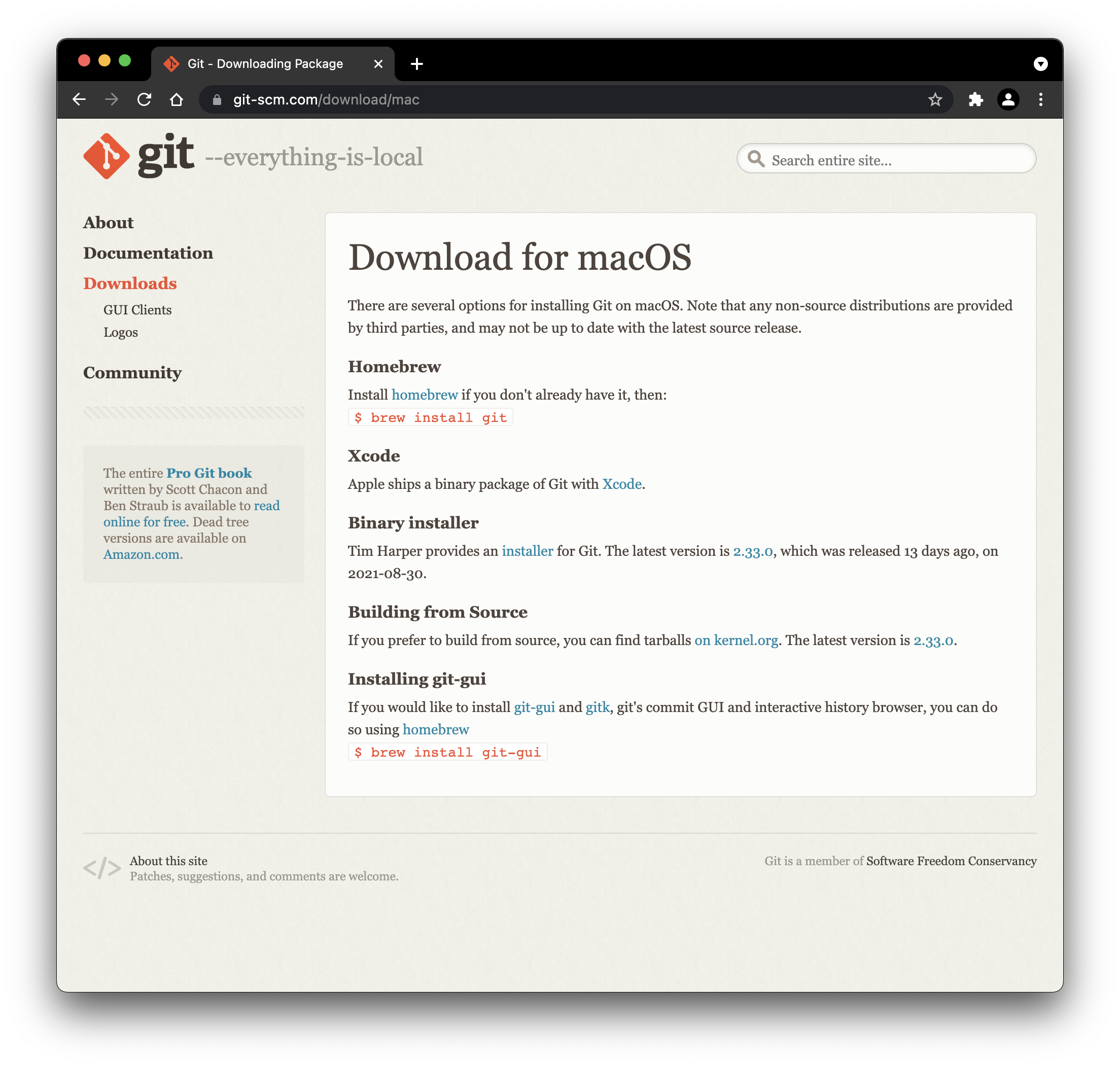Click the Git logo in header
This screenshot has height=1067, width=1120.
click(x=138, y=156)
